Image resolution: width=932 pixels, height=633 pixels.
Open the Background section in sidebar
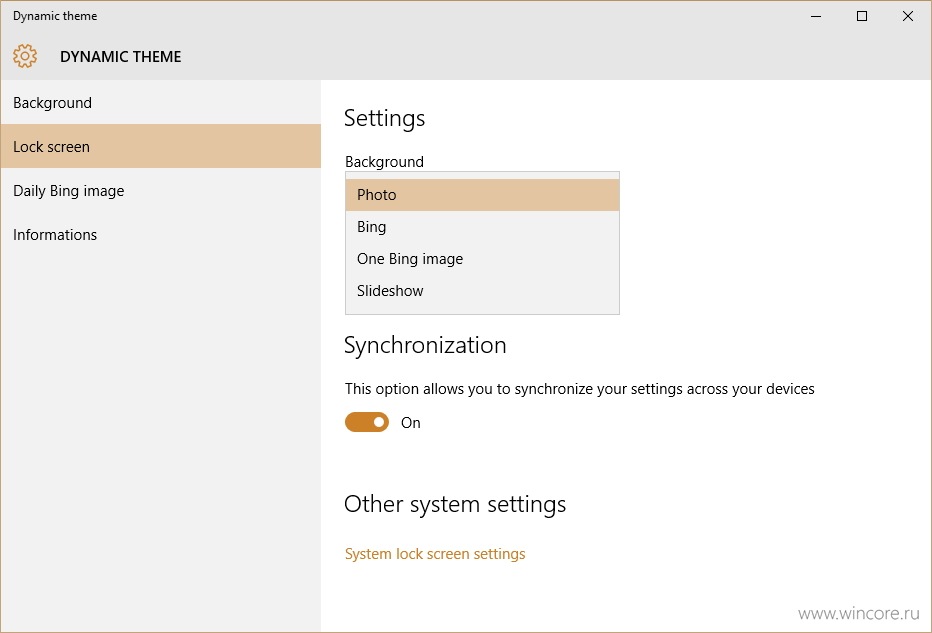point(160,102)
